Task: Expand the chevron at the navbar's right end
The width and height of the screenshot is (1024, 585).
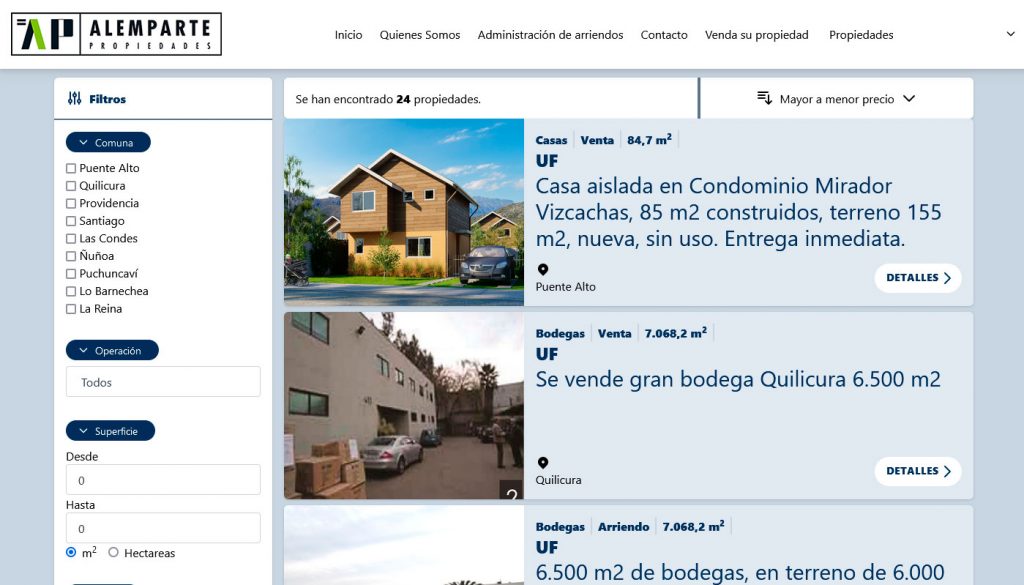Action: tap(1010, 34)
